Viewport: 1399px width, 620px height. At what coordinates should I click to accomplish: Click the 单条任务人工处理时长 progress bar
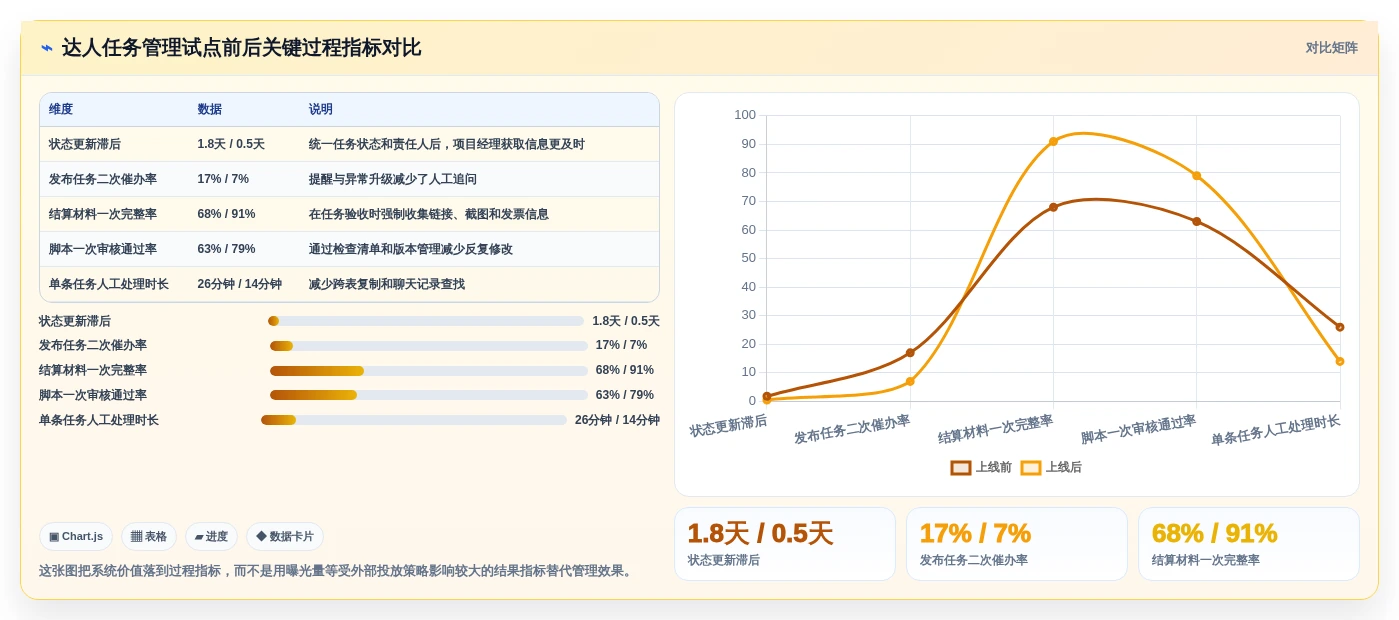(414, 420)
